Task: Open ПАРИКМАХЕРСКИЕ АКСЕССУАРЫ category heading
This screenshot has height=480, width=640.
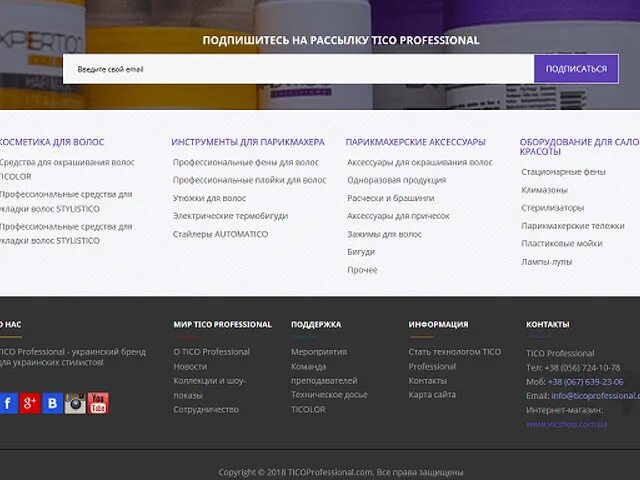Action: click(x=416, y=142)
